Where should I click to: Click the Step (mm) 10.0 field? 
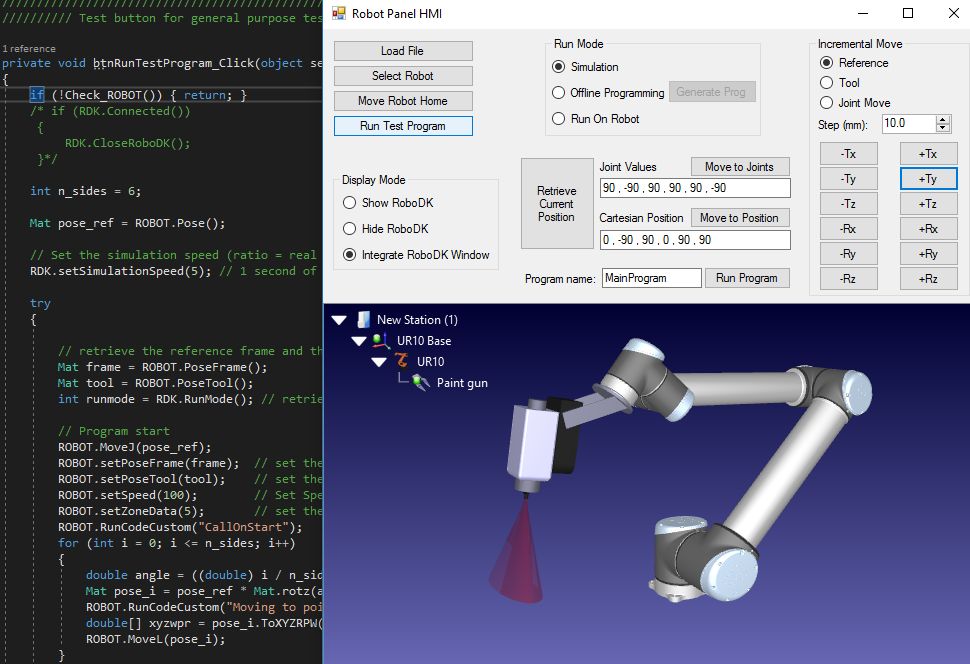pyautogui.click(x=909, y=123)
